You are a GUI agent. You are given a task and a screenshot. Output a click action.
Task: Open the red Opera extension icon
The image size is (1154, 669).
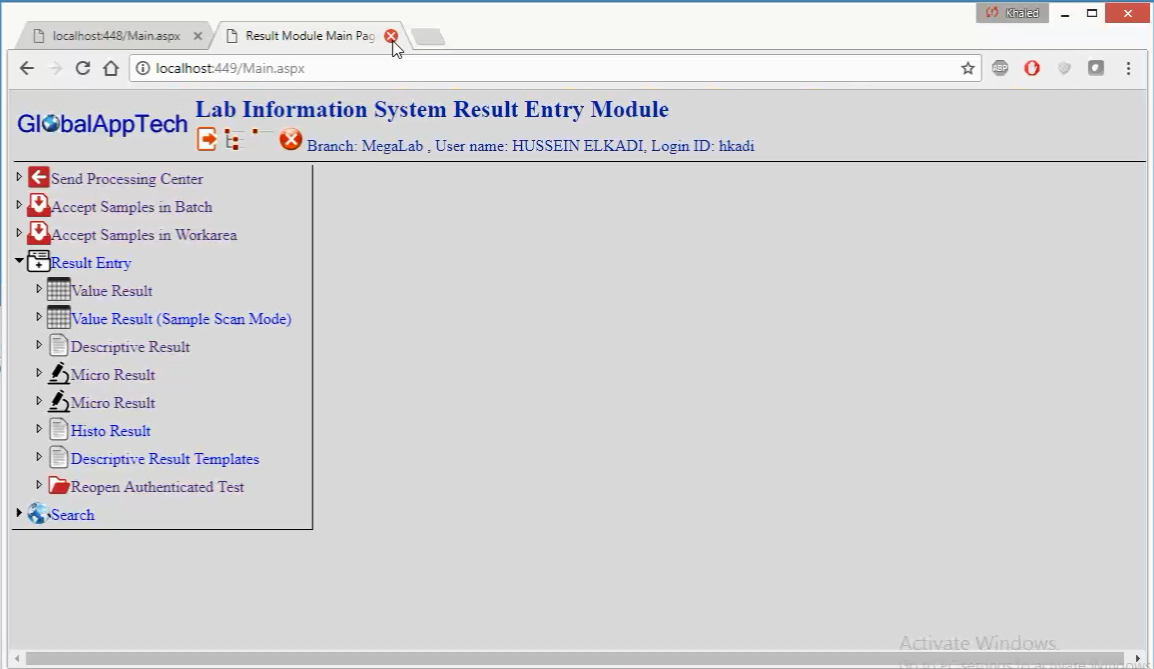coord(1032,68)
